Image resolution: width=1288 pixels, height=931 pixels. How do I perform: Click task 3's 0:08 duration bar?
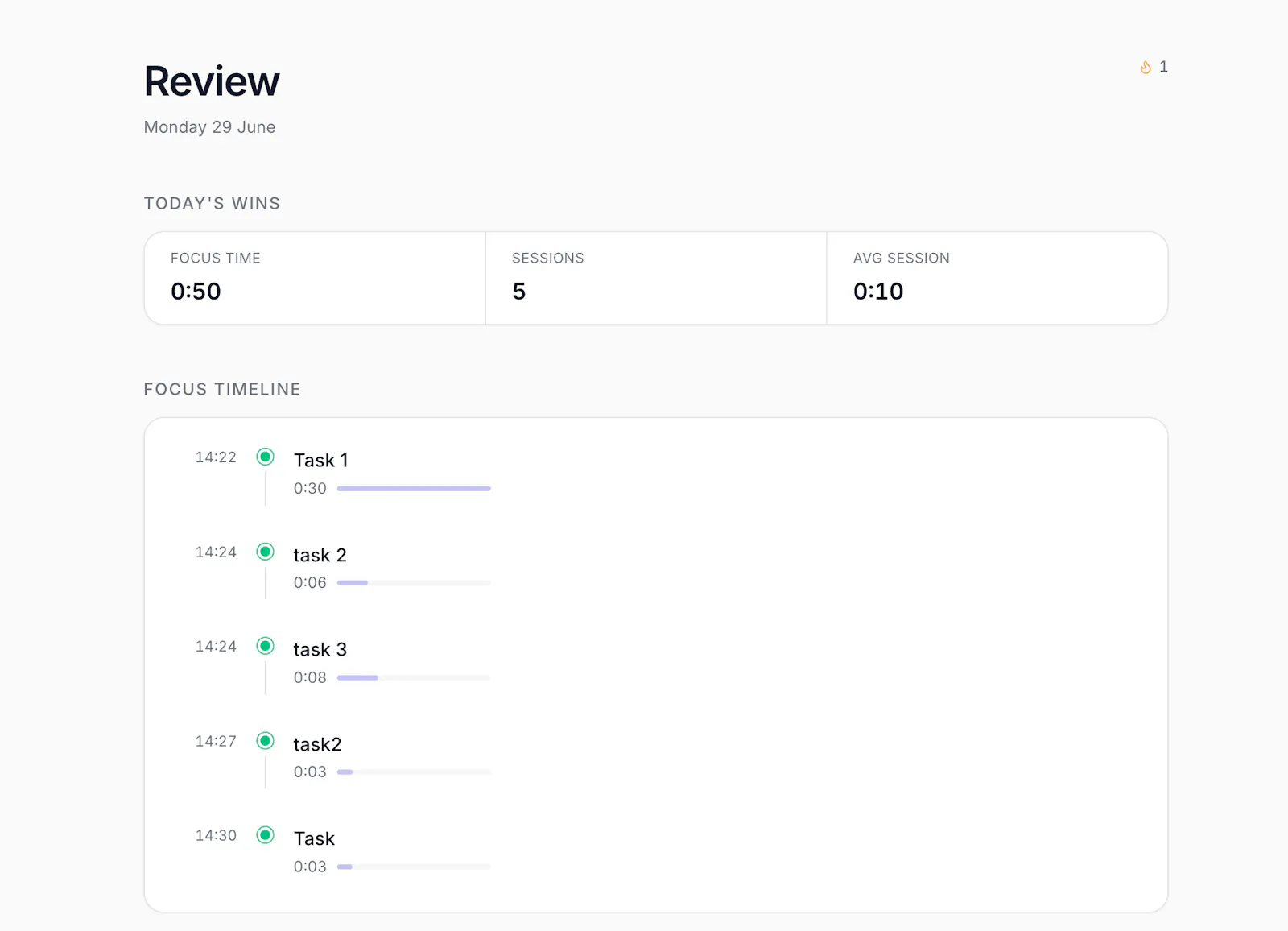click(414, 678)
